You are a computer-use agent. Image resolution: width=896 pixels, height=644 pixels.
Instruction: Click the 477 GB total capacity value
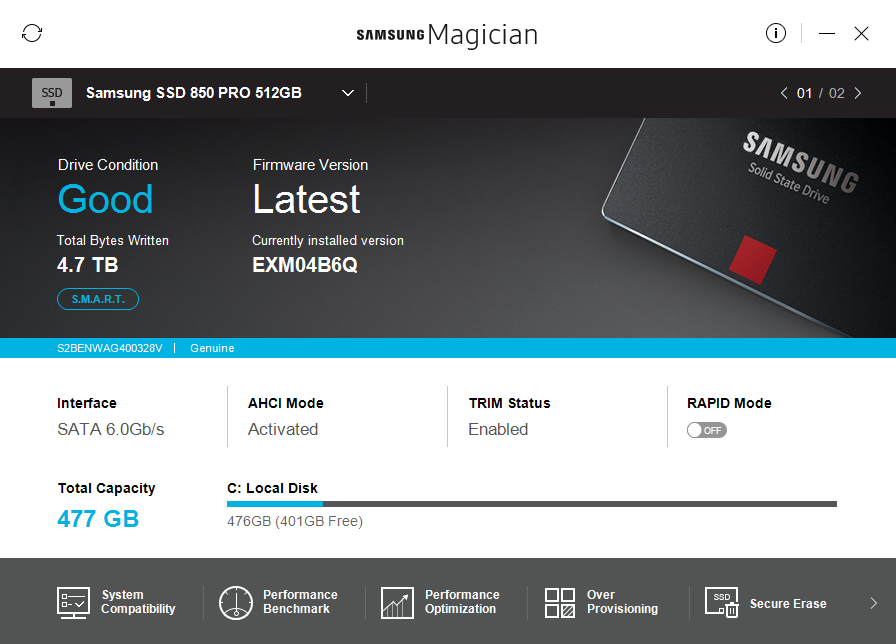pyautogui.click(x=98, y=519)
